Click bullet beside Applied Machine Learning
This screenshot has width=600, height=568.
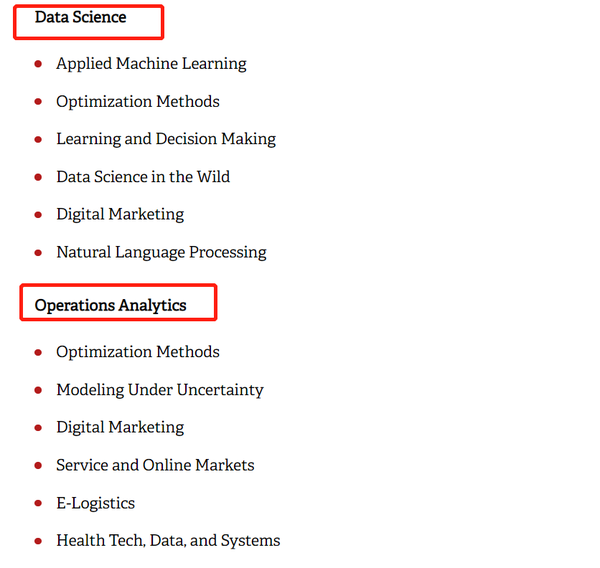(38, 64)
